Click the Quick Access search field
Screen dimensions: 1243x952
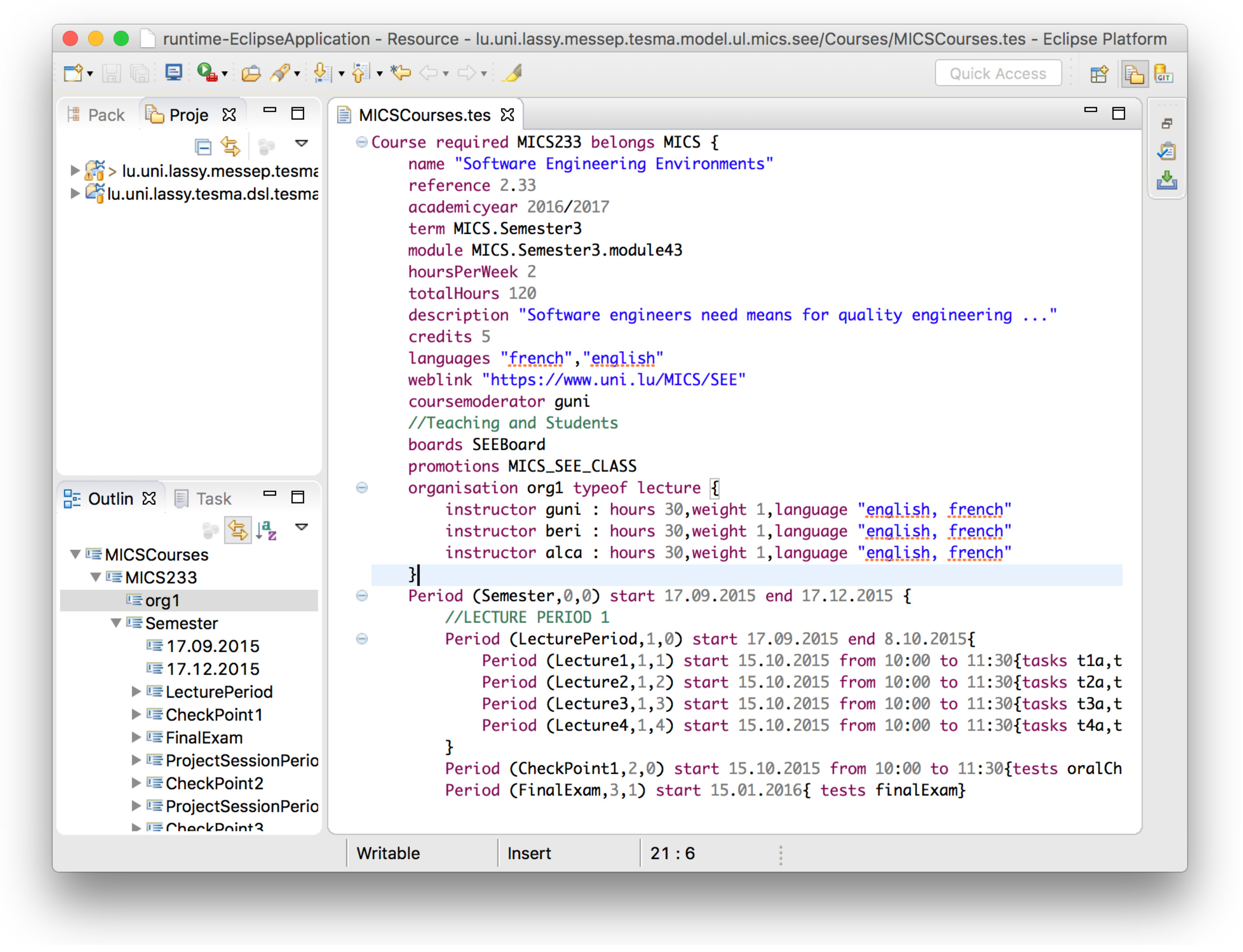click(998, 74)
